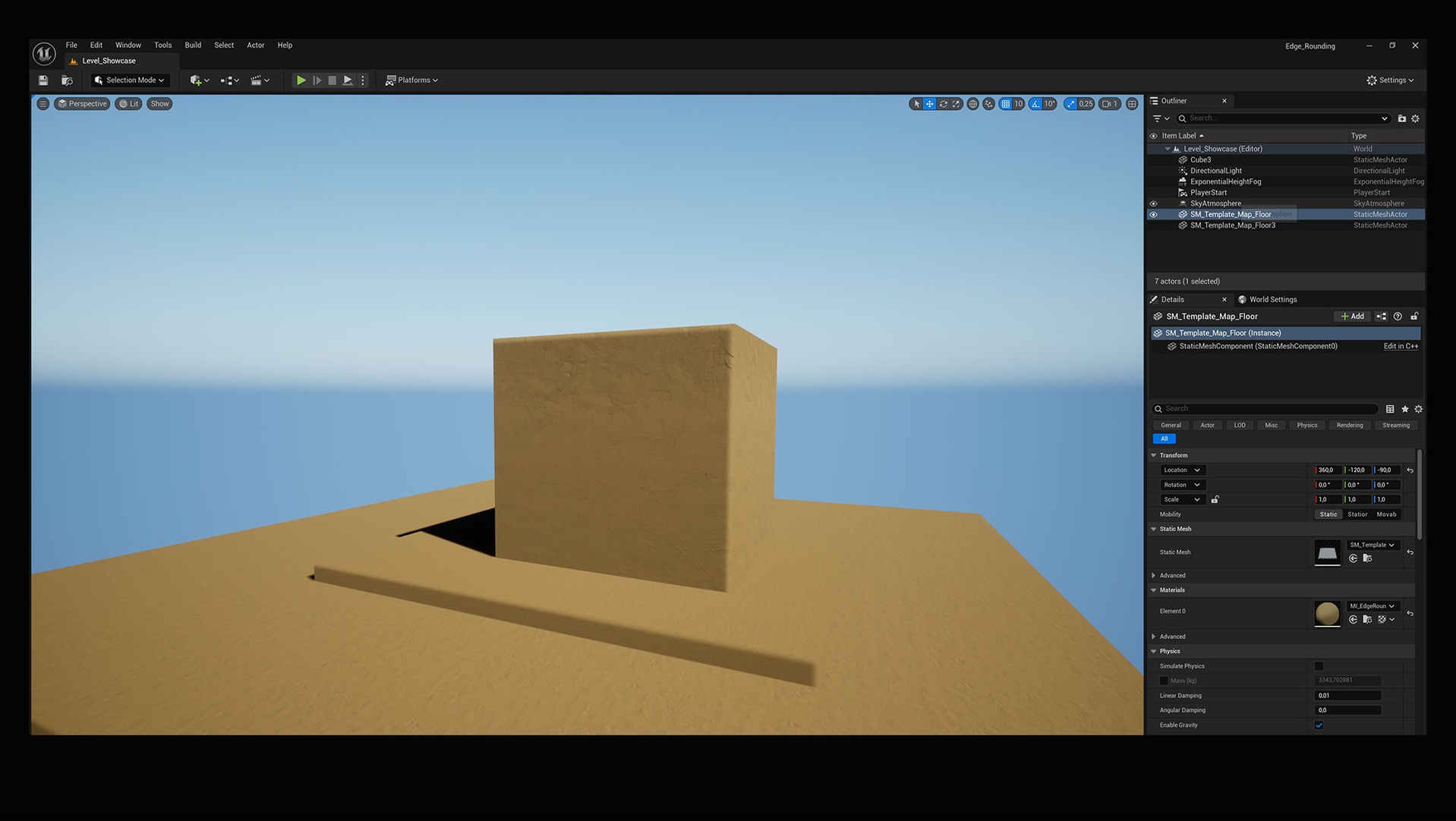The height and width of the screenshot is (821, 1456).
Task: Open Details property matrix table icon
Action: tap(1390, 409)
